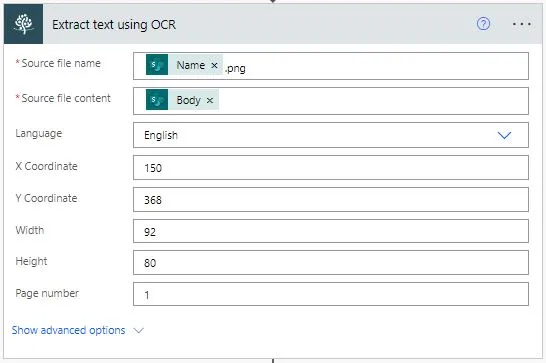Remove the Body dynamic content token
Viewport: 546px width, 363px height.
[x=210, y=100]
